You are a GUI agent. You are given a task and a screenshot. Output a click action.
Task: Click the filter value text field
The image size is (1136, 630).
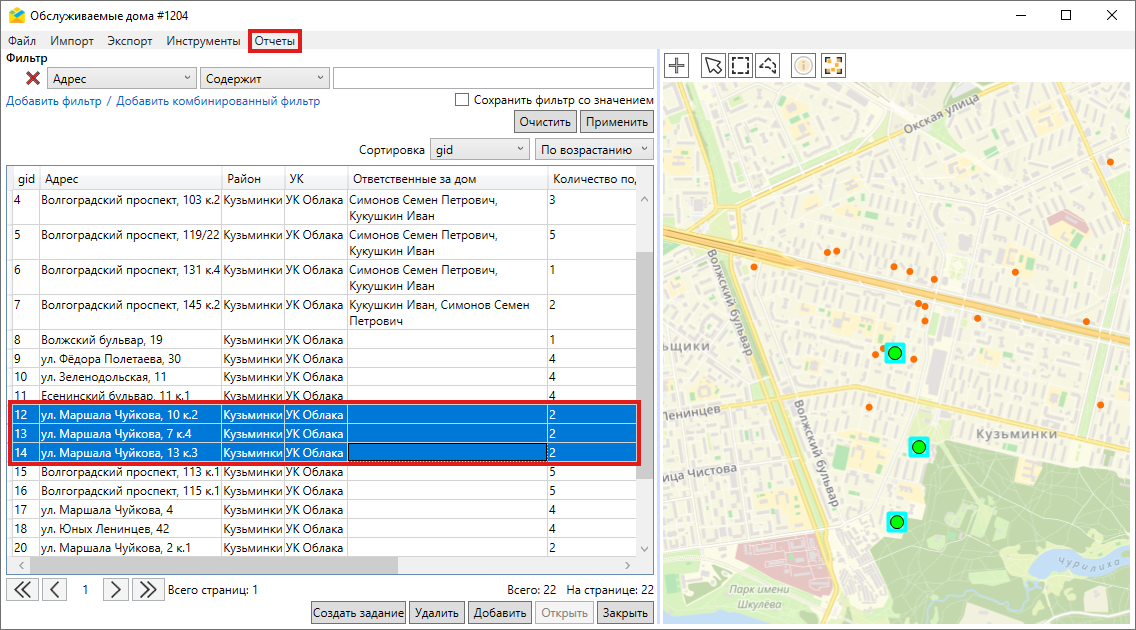[493, 78]
